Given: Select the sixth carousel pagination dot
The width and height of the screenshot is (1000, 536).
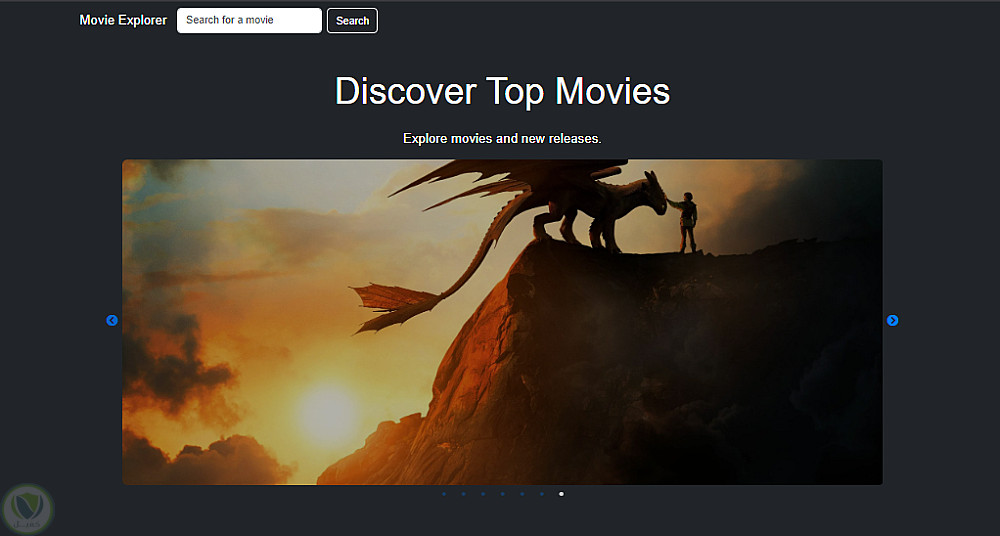Looking at the screenshot, I should click(x=542, y=494).
